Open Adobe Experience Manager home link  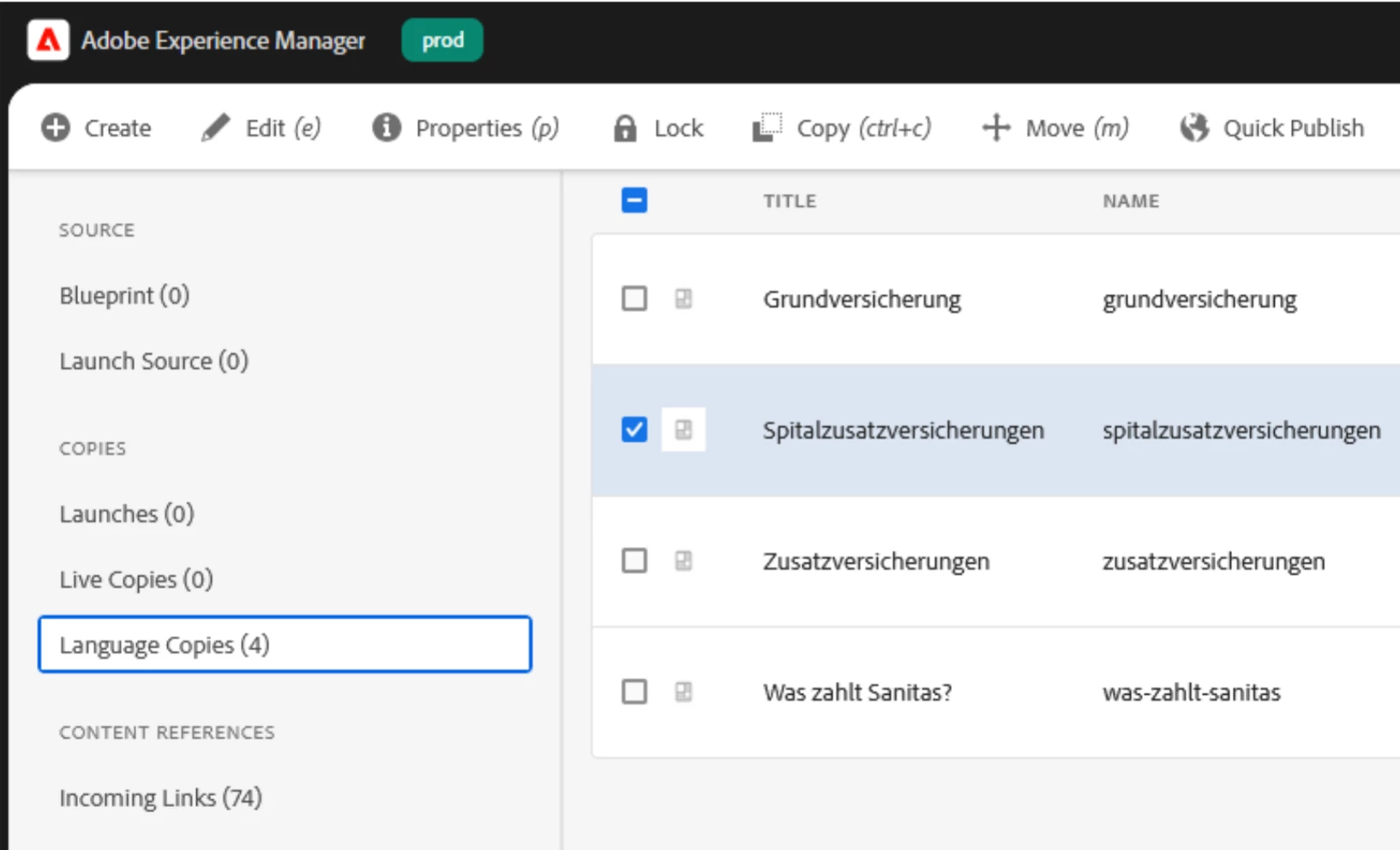point(223,40)
